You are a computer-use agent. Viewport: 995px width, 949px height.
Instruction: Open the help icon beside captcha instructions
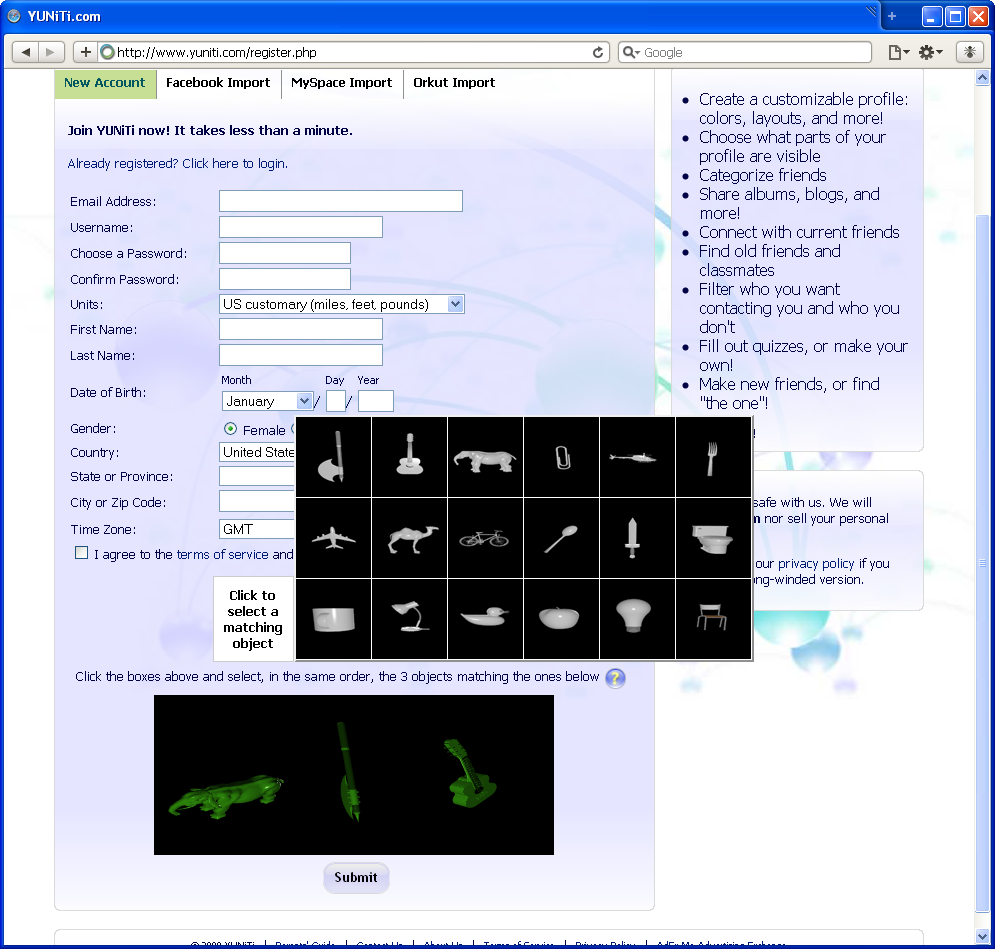point(615,678)
